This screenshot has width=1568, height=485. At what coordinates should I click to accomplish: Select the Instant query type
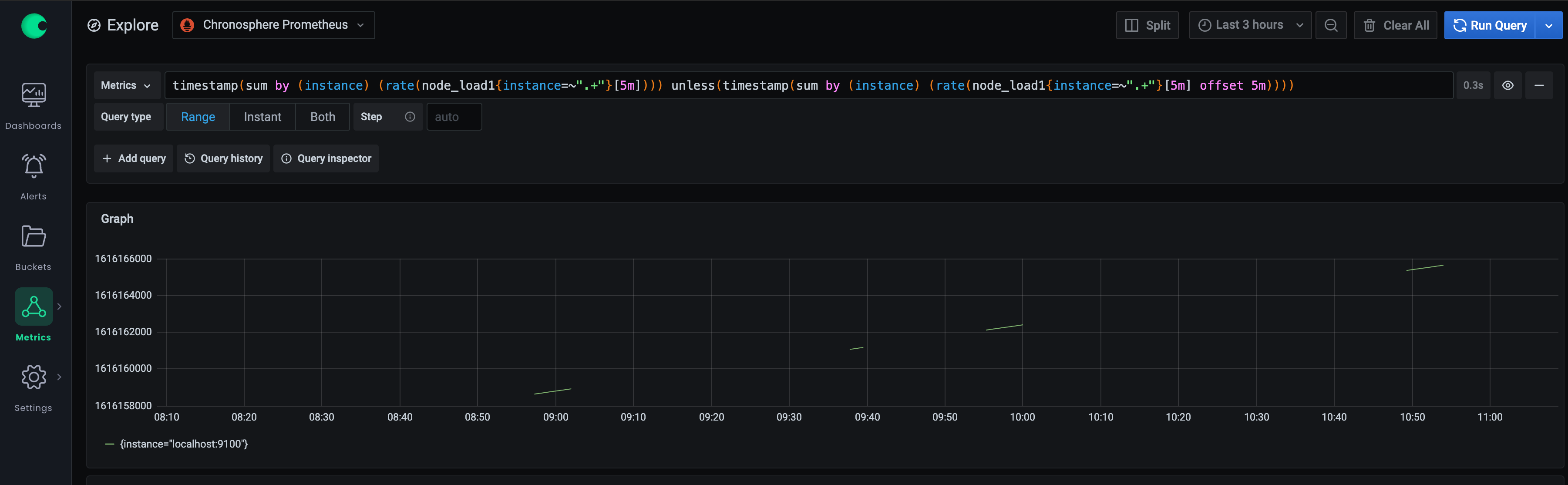coord(262,117)
